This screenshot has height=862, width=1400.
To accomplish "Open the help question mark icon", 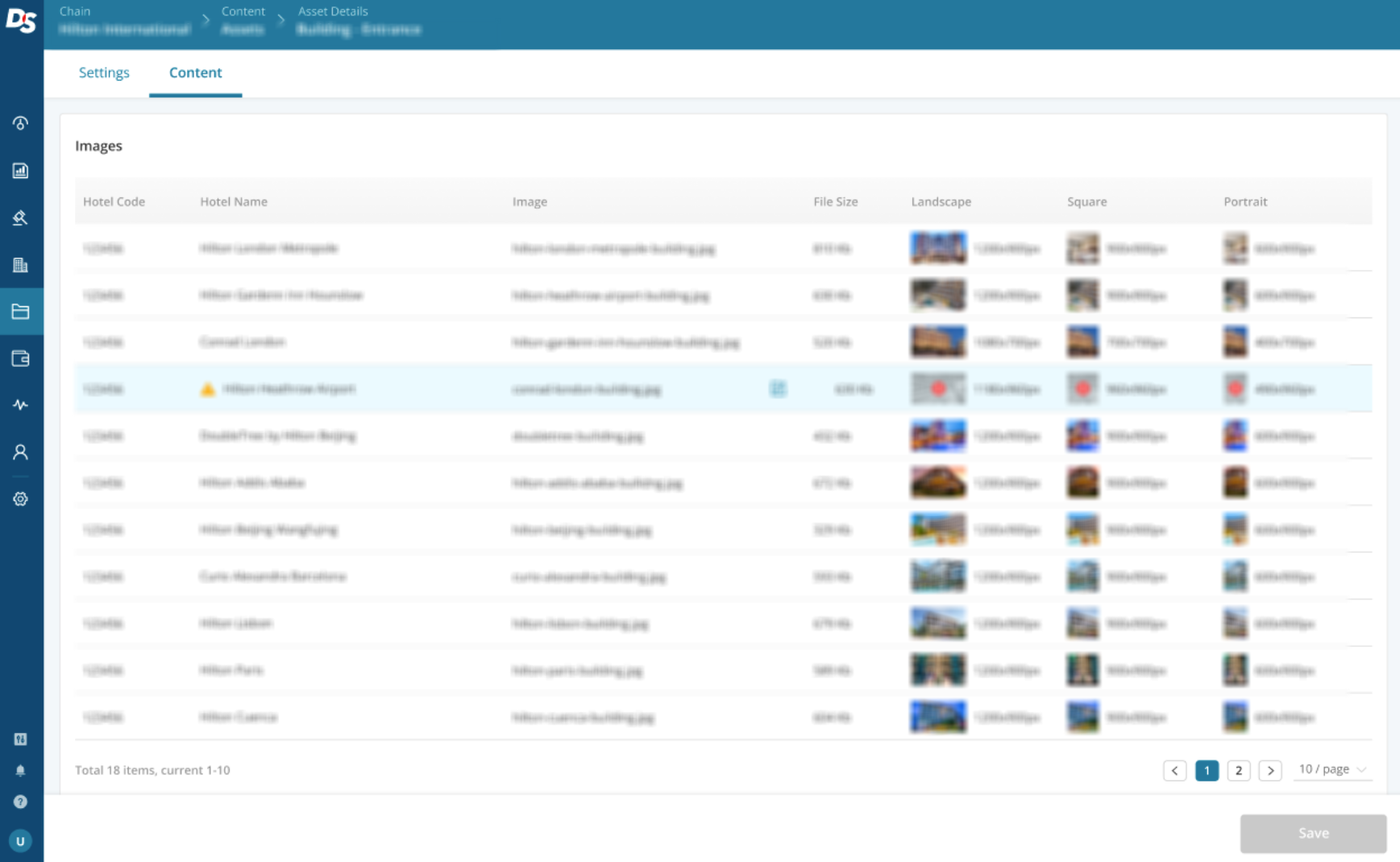I will point(21,802).
